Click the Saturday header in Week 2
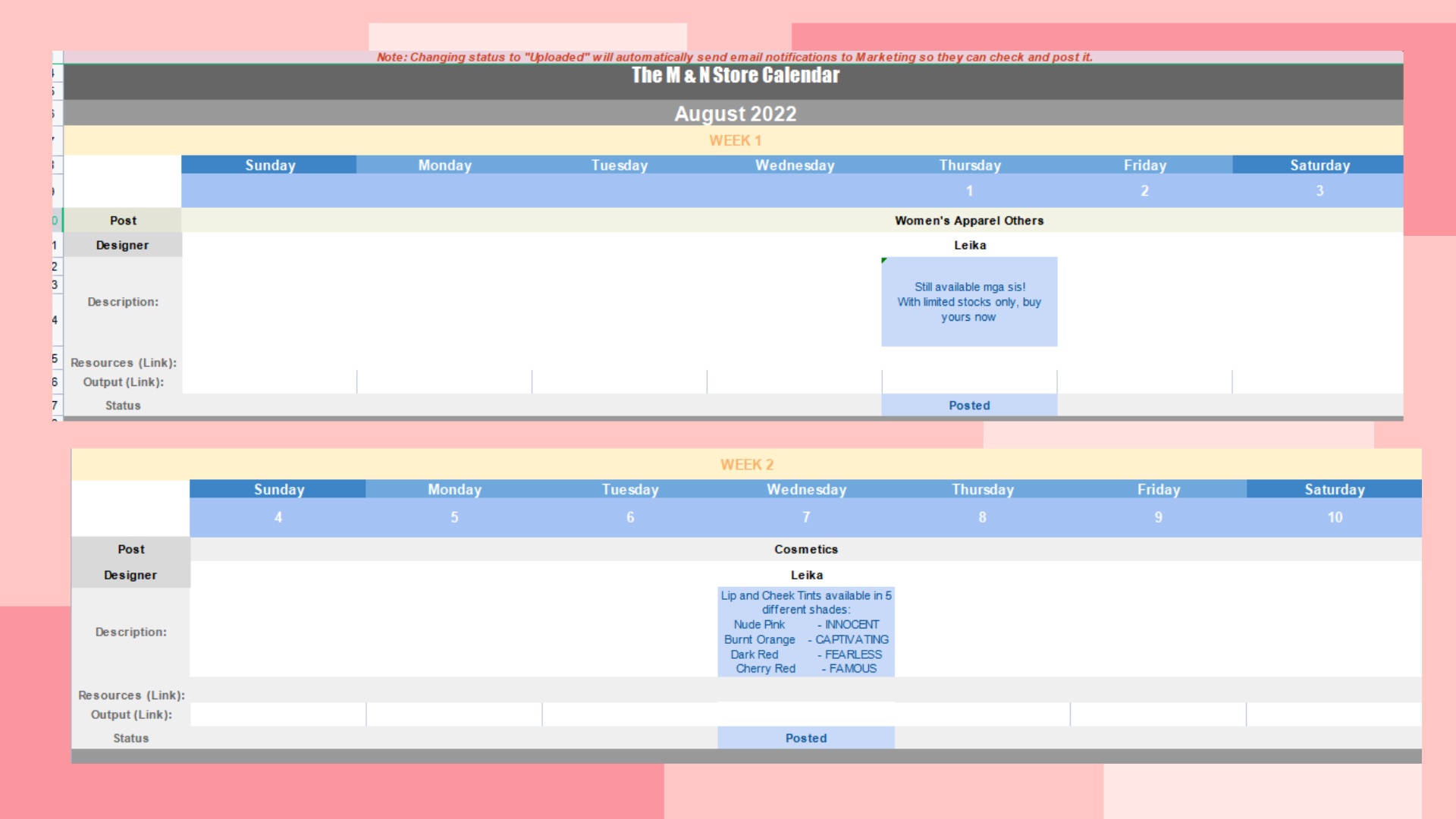The width and height of the screenshot is (1456, 819). tap(1334, 490)
